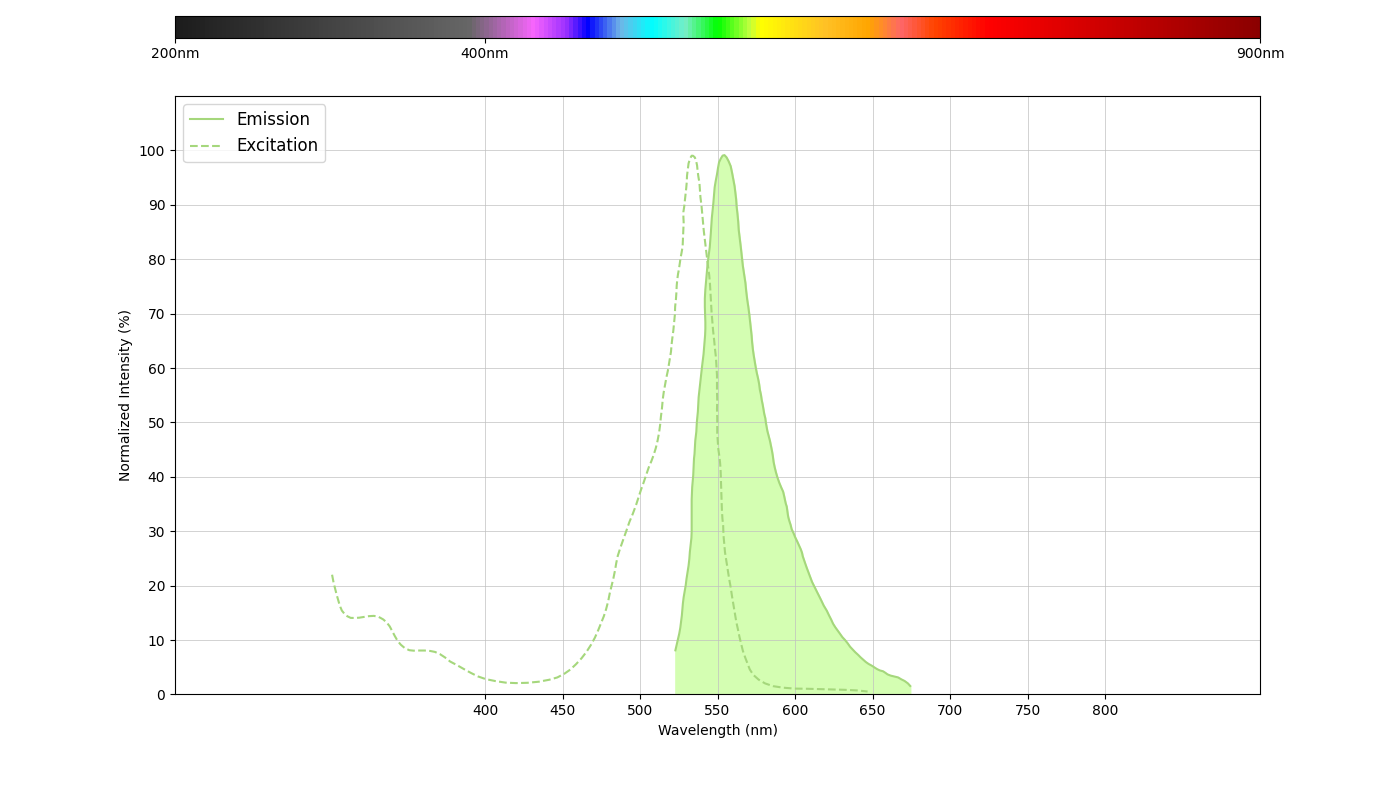This screenshot has width=1400, height=800.
Task: Click the 400 x-axis tick label
Action: coord(485,710)
